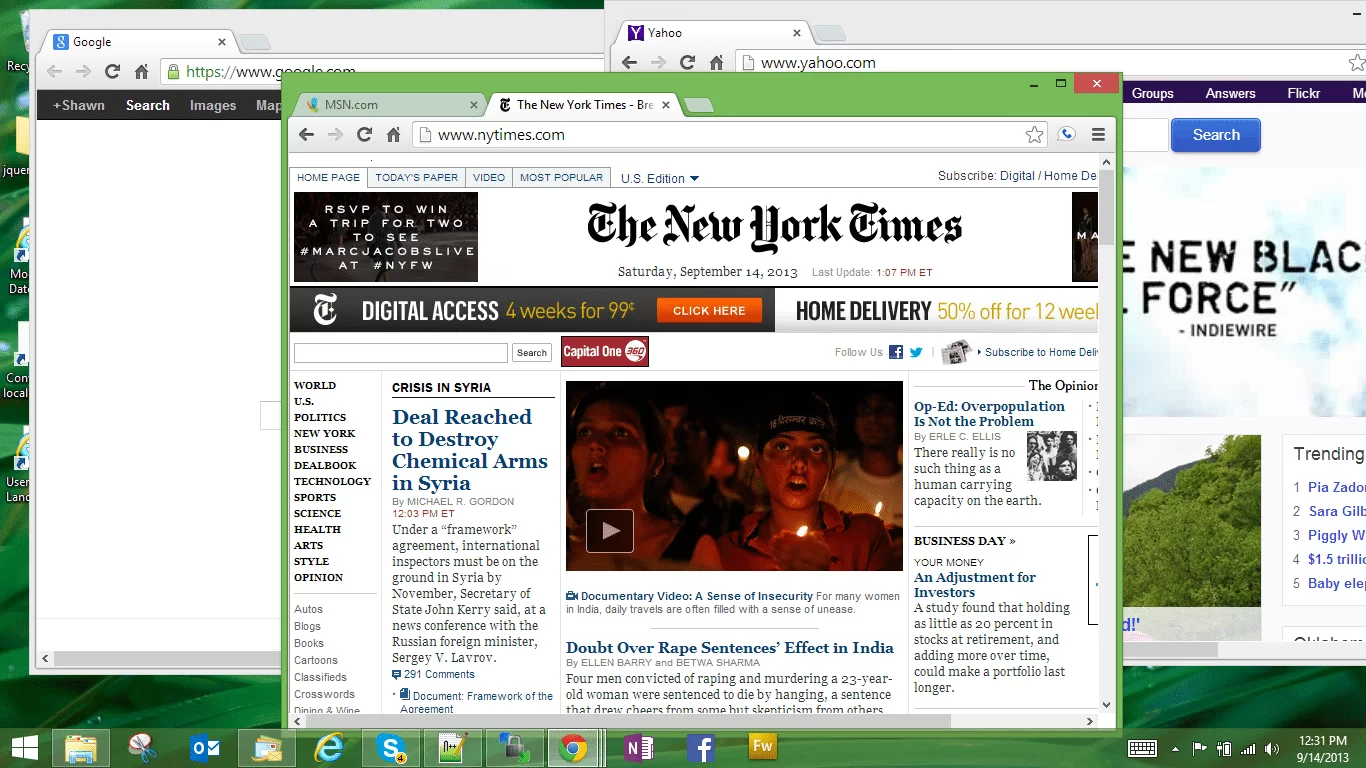Open the TODAY'S PAPER tab
Screen dimensions: 1366x768
tap(417, 177)
